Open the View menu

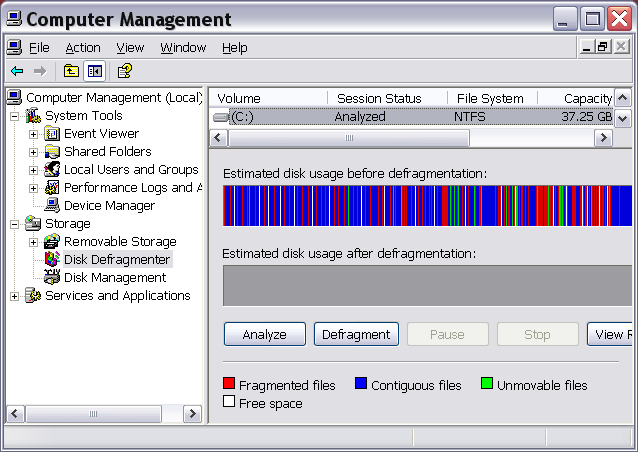coord(130,48)
